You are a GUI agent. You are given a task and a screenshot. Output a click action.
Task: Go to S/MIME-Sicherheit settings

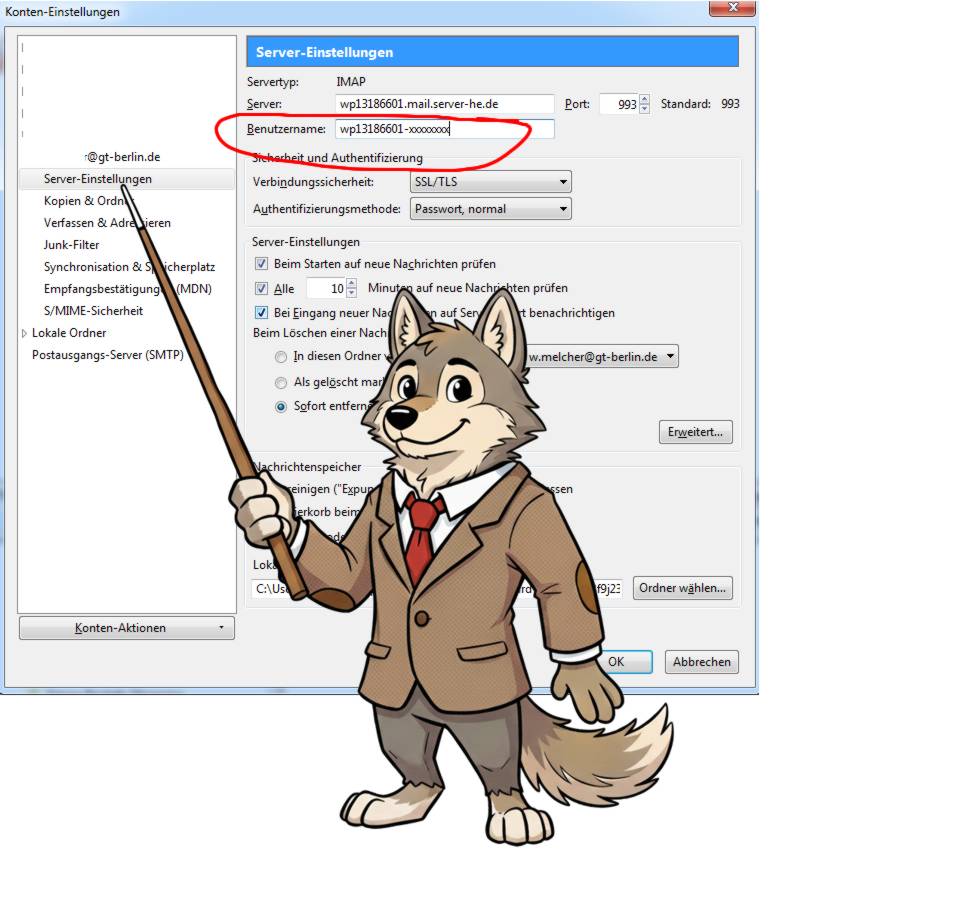tap(93, 311)
